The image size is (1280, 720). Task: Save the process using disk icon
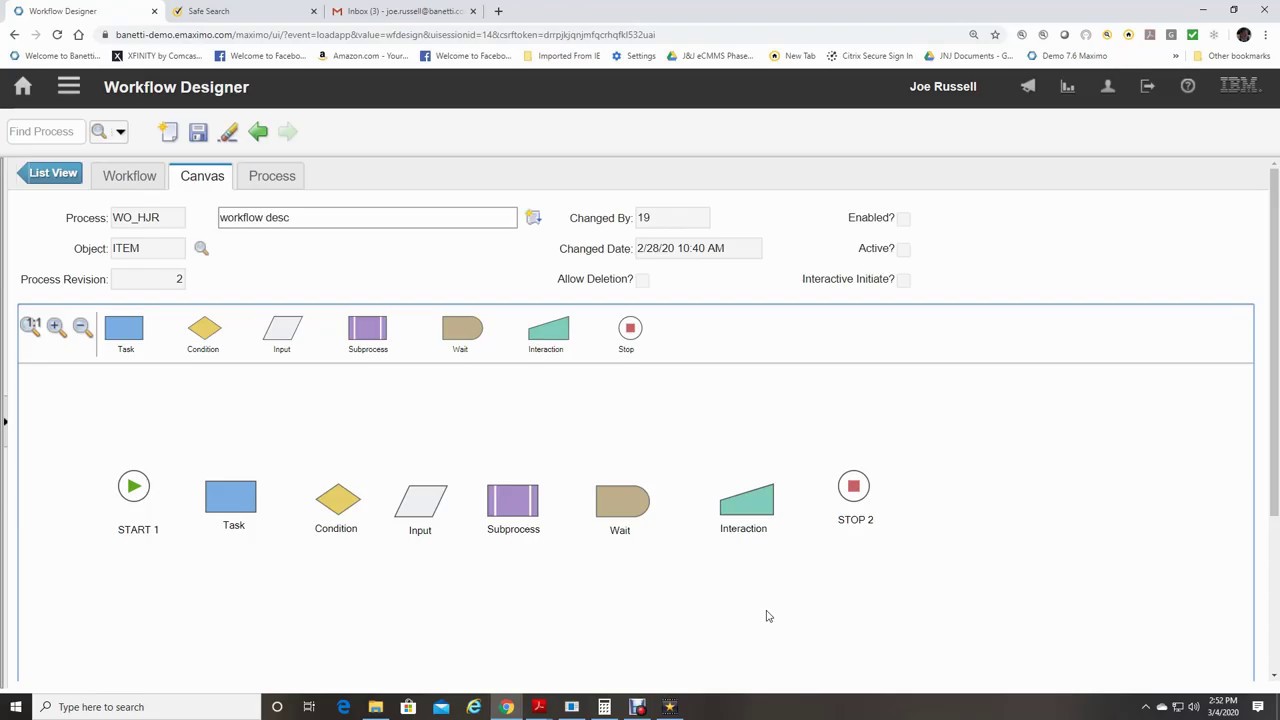[198, 131]
